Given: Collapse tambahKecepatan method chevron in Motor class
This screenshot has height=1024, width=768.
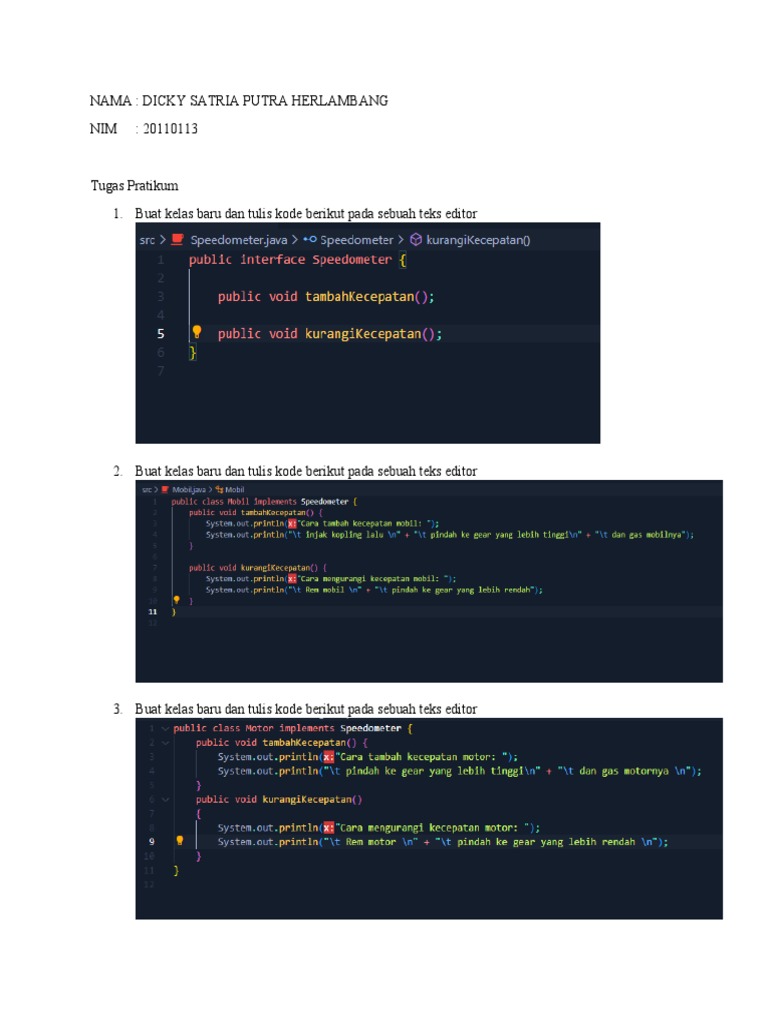Looking at the screenshot, I should pos(165,743).
